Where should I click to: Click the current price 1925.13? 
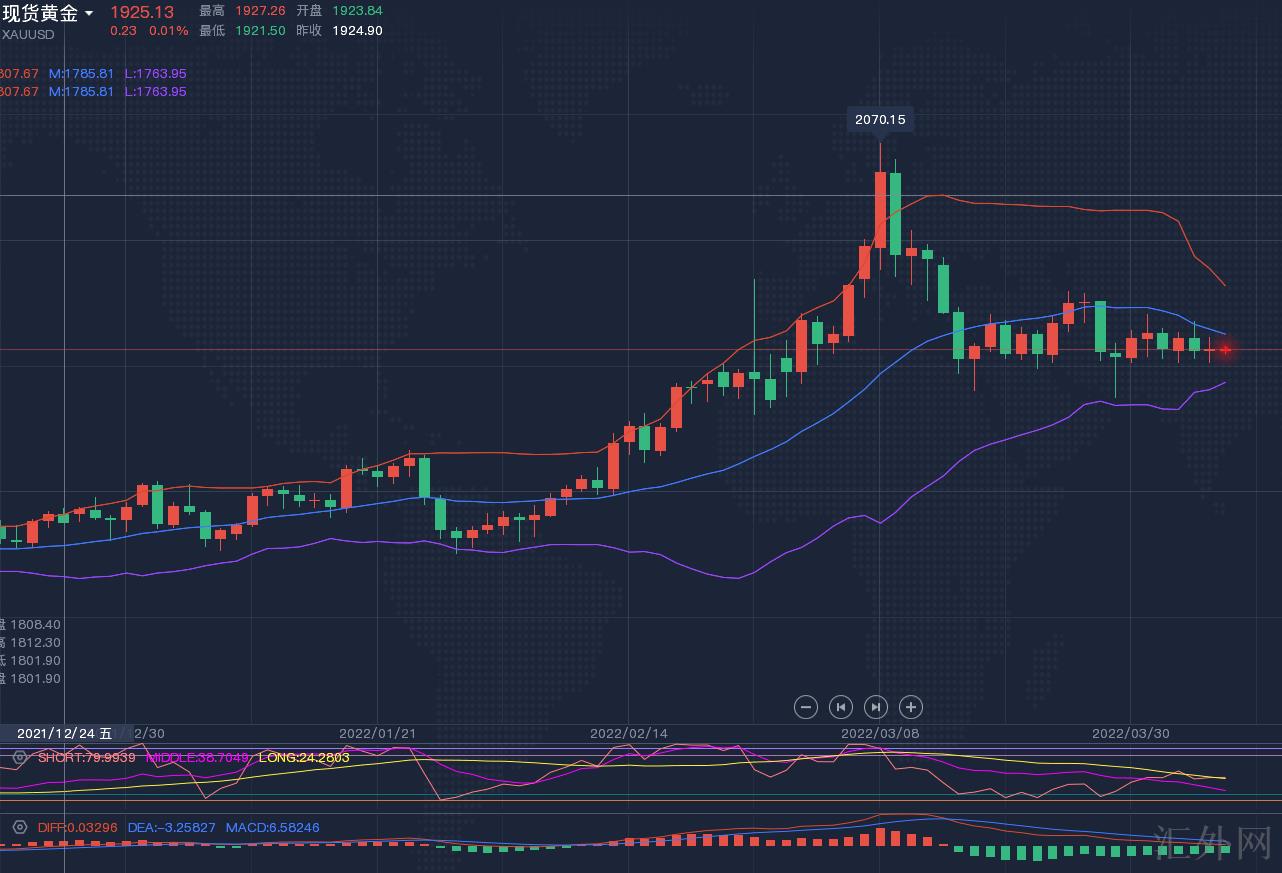pyautogui.click(x=141, y=12)
